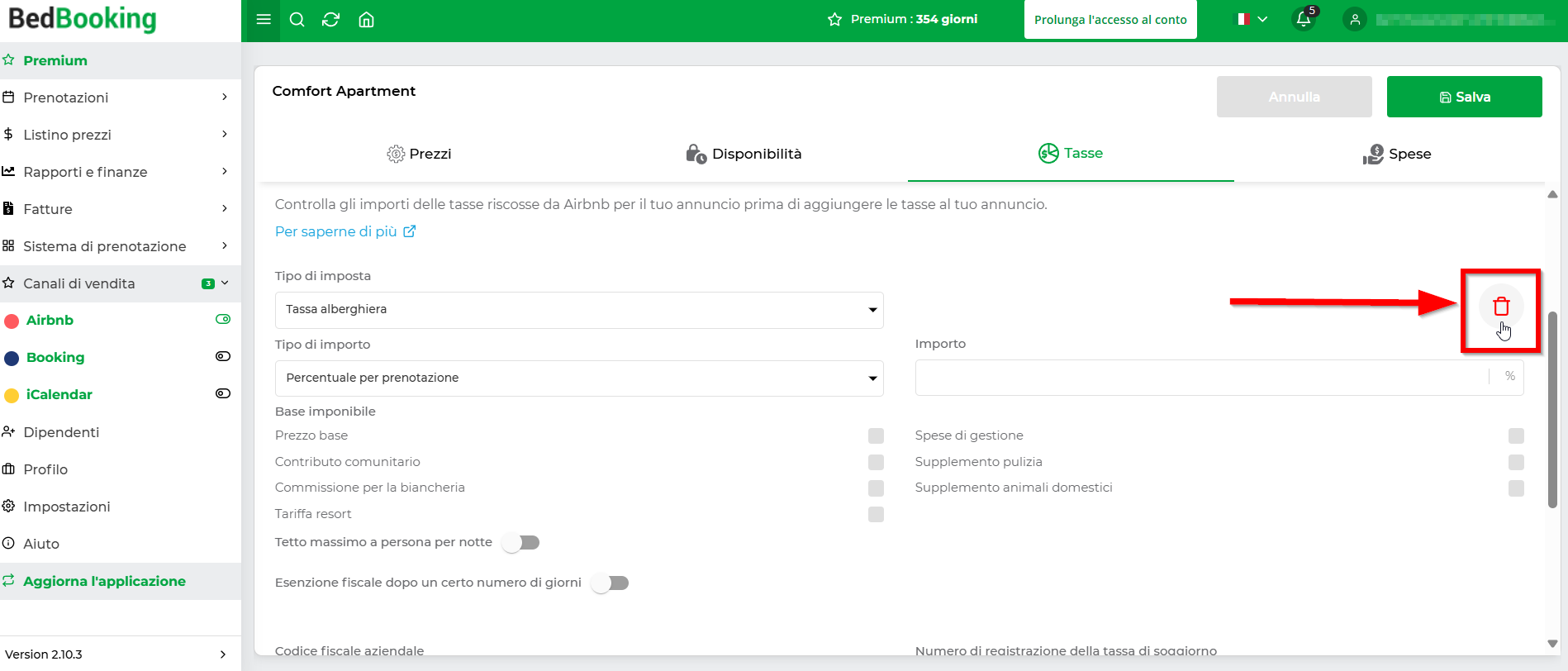
Task: Switch to the Prezzi tab
Action: 419,154
